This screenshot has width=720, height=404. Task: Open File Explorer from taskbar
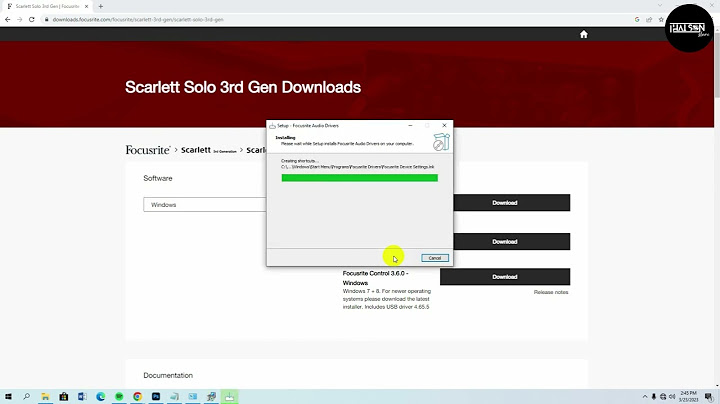pyautogui.click(x=45, y=396)
